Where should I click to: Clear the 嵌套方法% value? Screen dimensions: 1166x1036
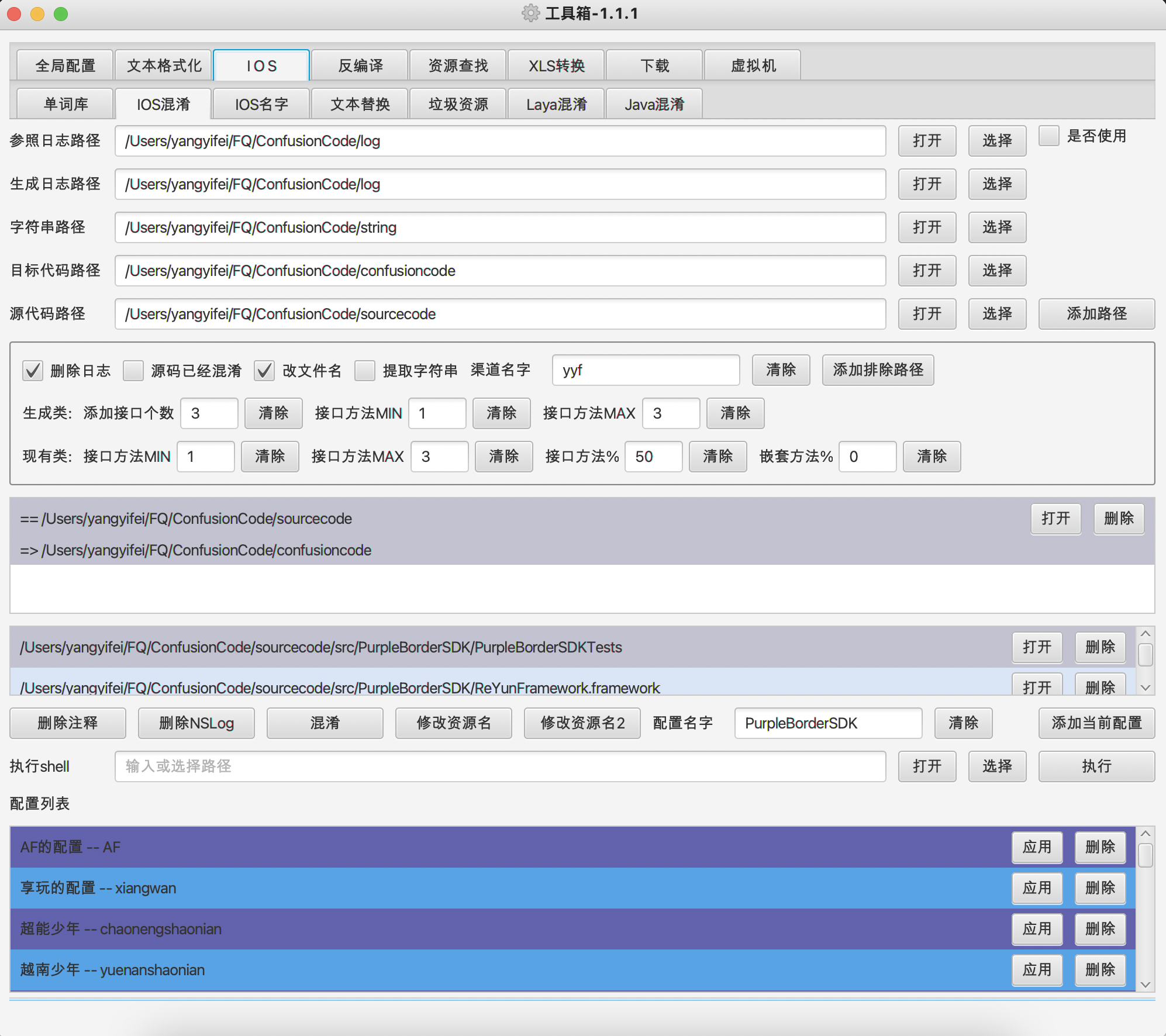tap(932, 457)
